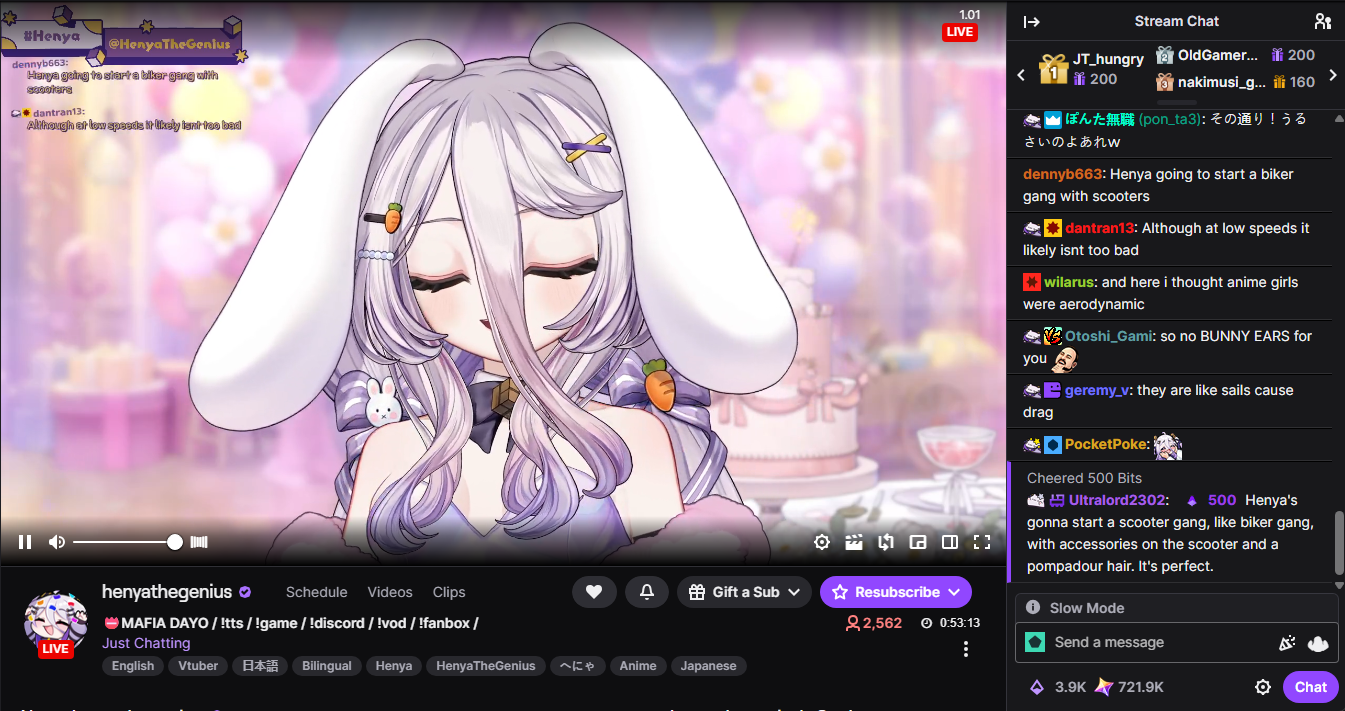The width and height of the screenshot is (1345, 711).
Task: Click JT_hungry top gifter entry
Action: point(1091,69)
